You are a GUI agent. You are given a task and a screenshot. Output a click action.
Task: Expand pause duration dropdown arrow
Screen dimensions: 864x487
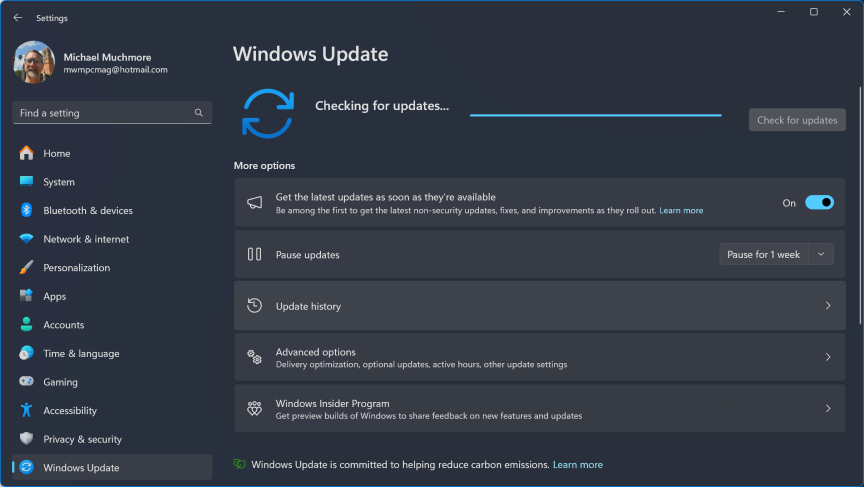821,255
